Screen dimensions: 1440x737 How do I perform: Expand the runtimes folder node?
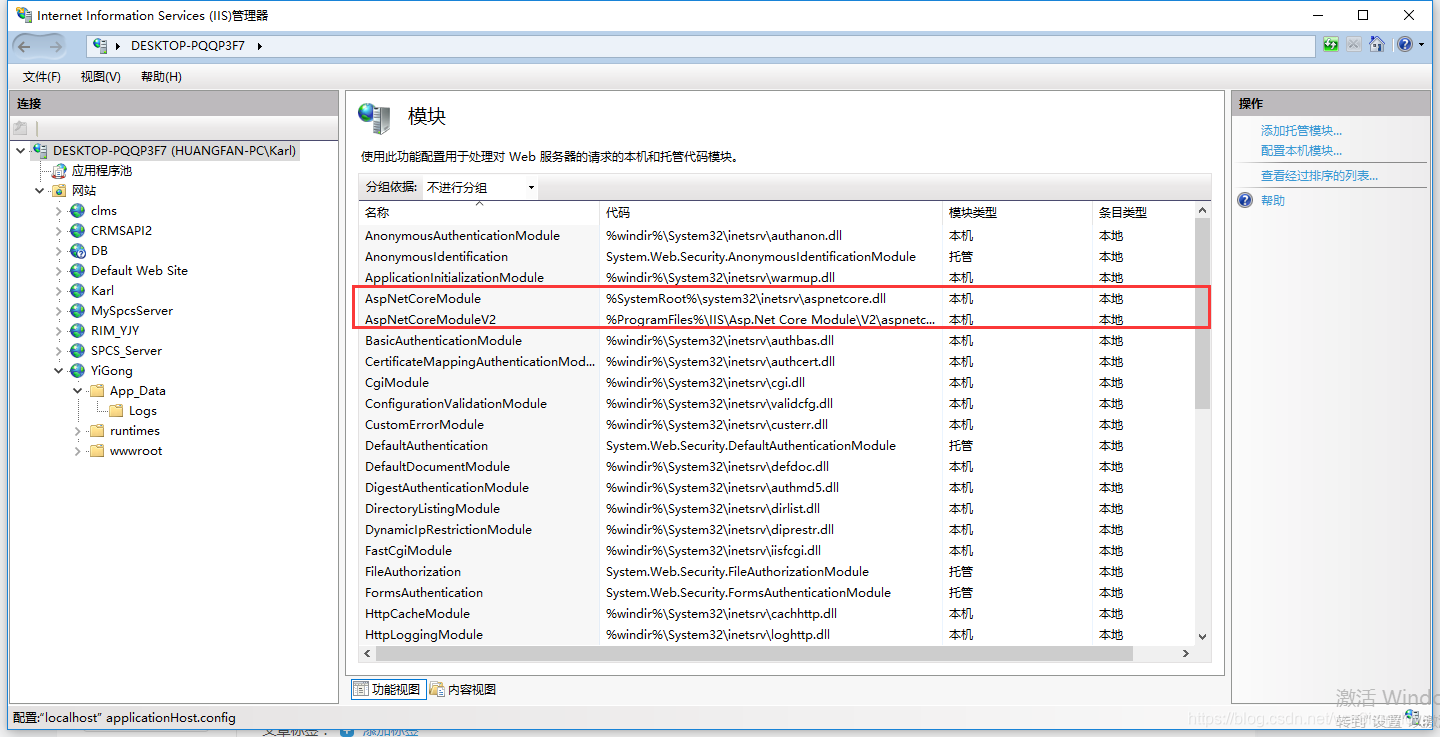tap(78, 431)
